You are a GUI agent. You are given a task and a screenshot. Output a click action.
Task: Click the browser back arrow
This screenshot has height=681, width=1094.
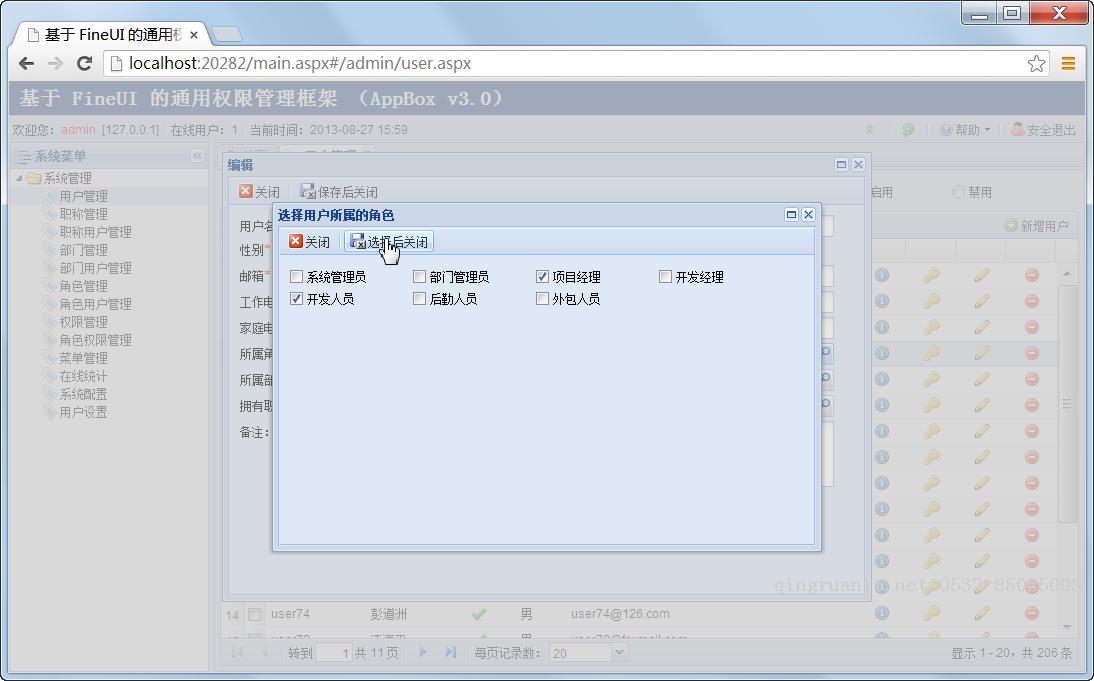tap(27, 63)
